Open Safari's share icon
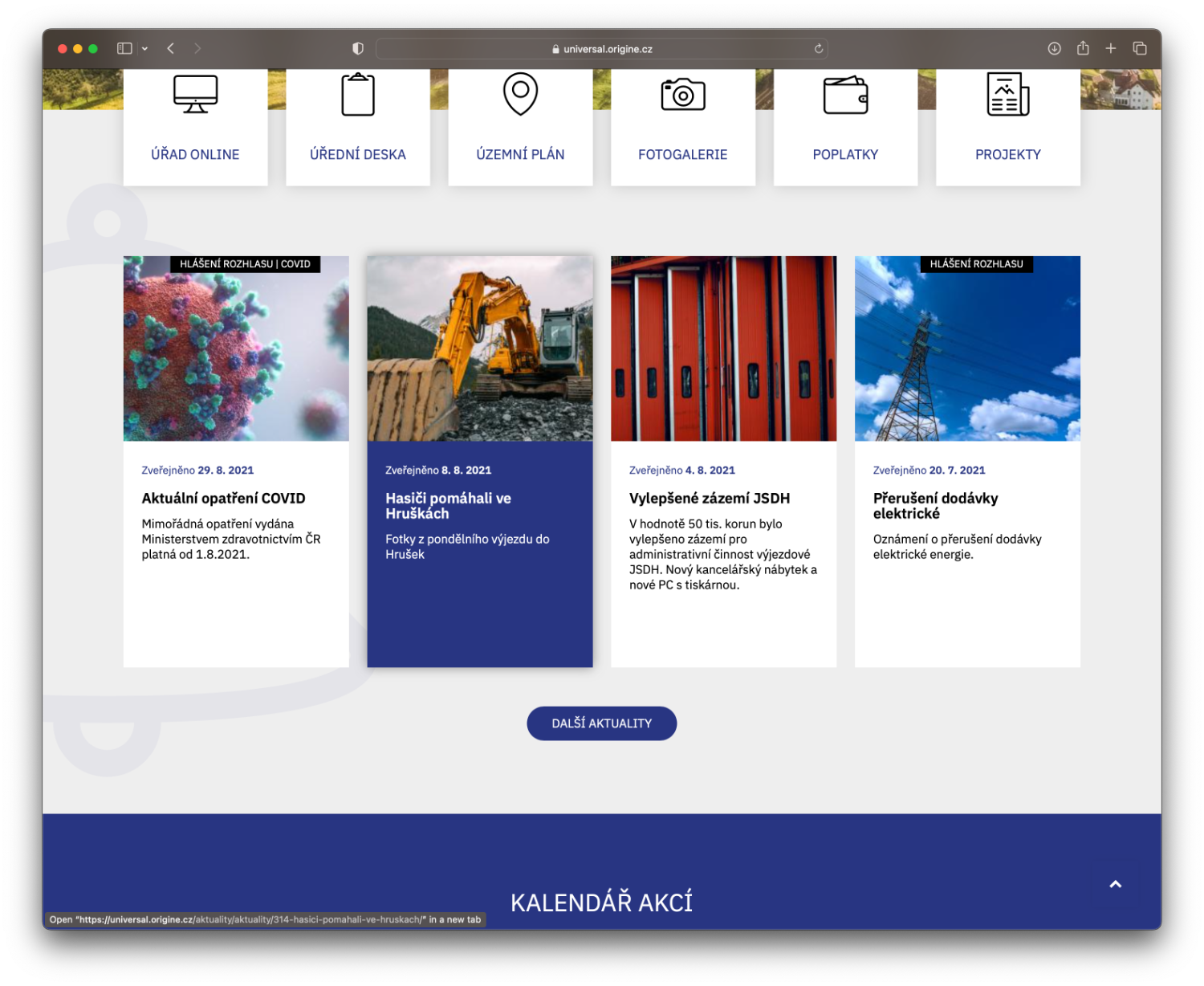 click(x=1083, y=48)
